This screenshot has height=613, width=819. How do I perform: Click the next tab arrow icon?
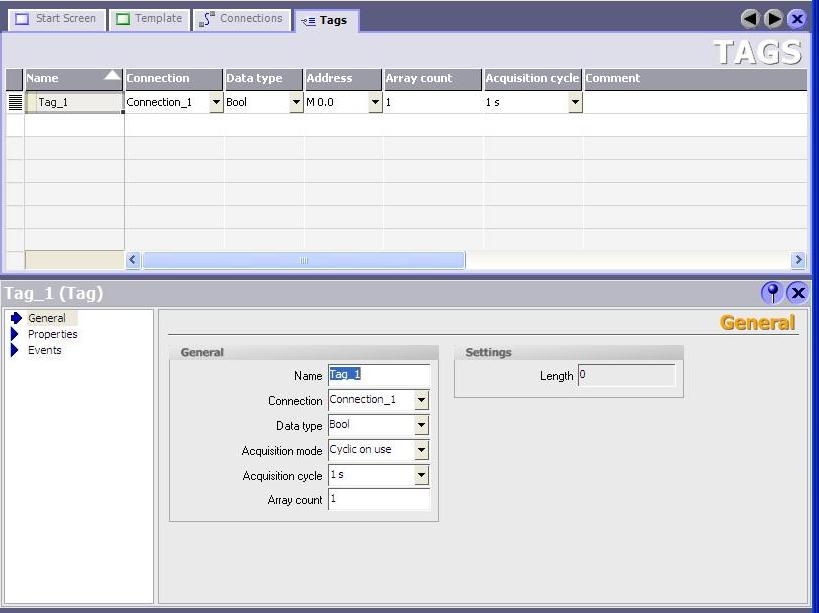(773, 19)
